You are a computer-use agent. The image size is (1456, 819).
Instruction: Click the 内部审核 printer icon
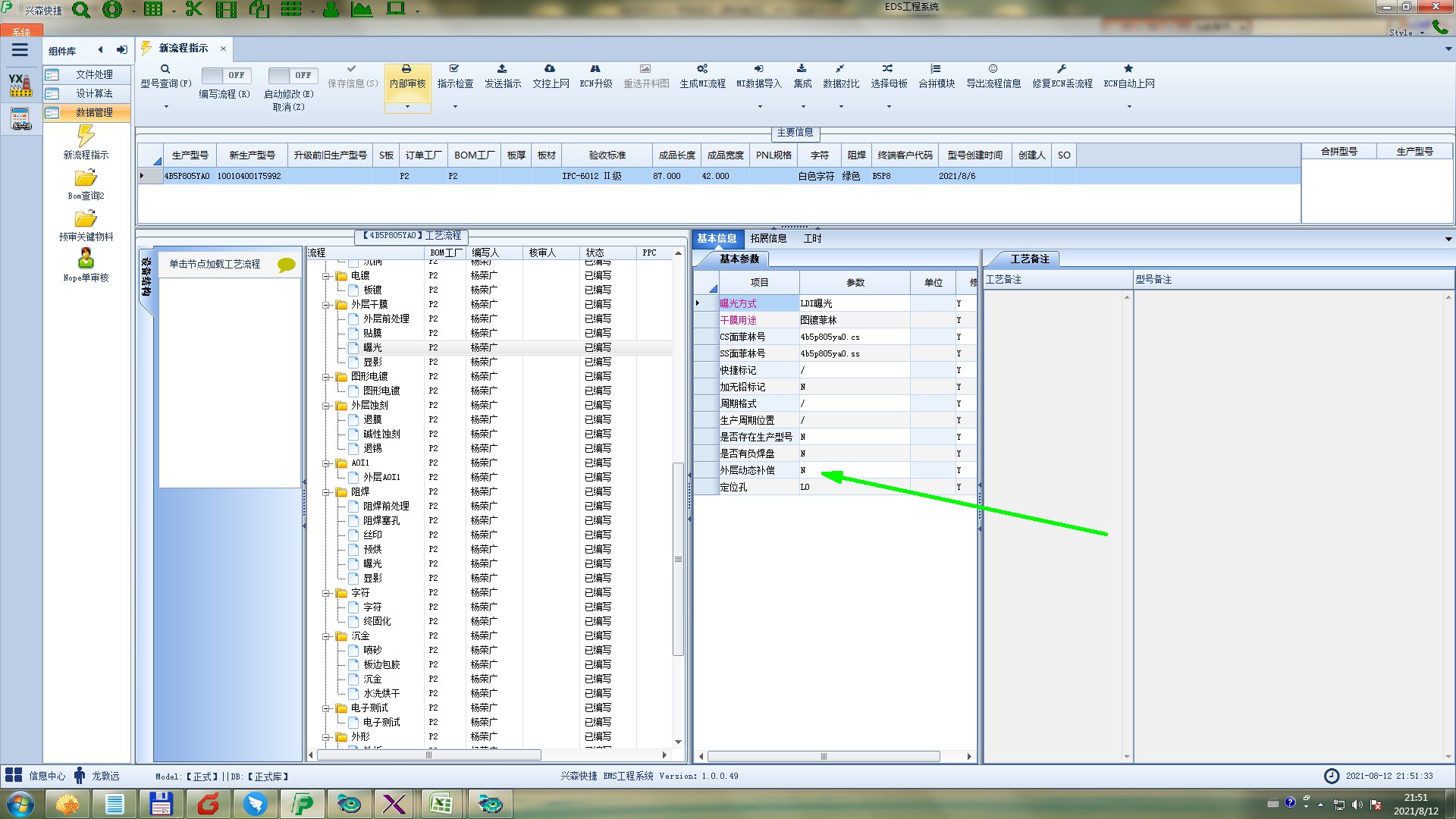(407, 69)
